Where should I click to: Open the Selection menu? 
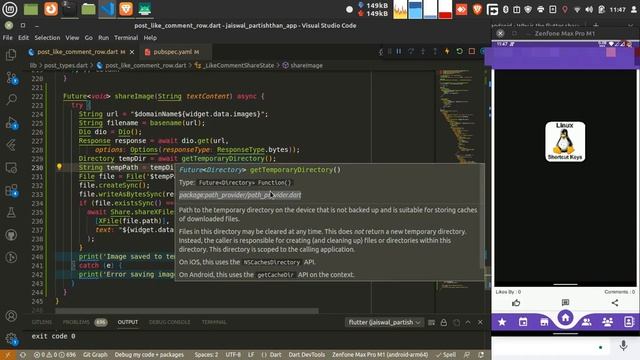47,38
